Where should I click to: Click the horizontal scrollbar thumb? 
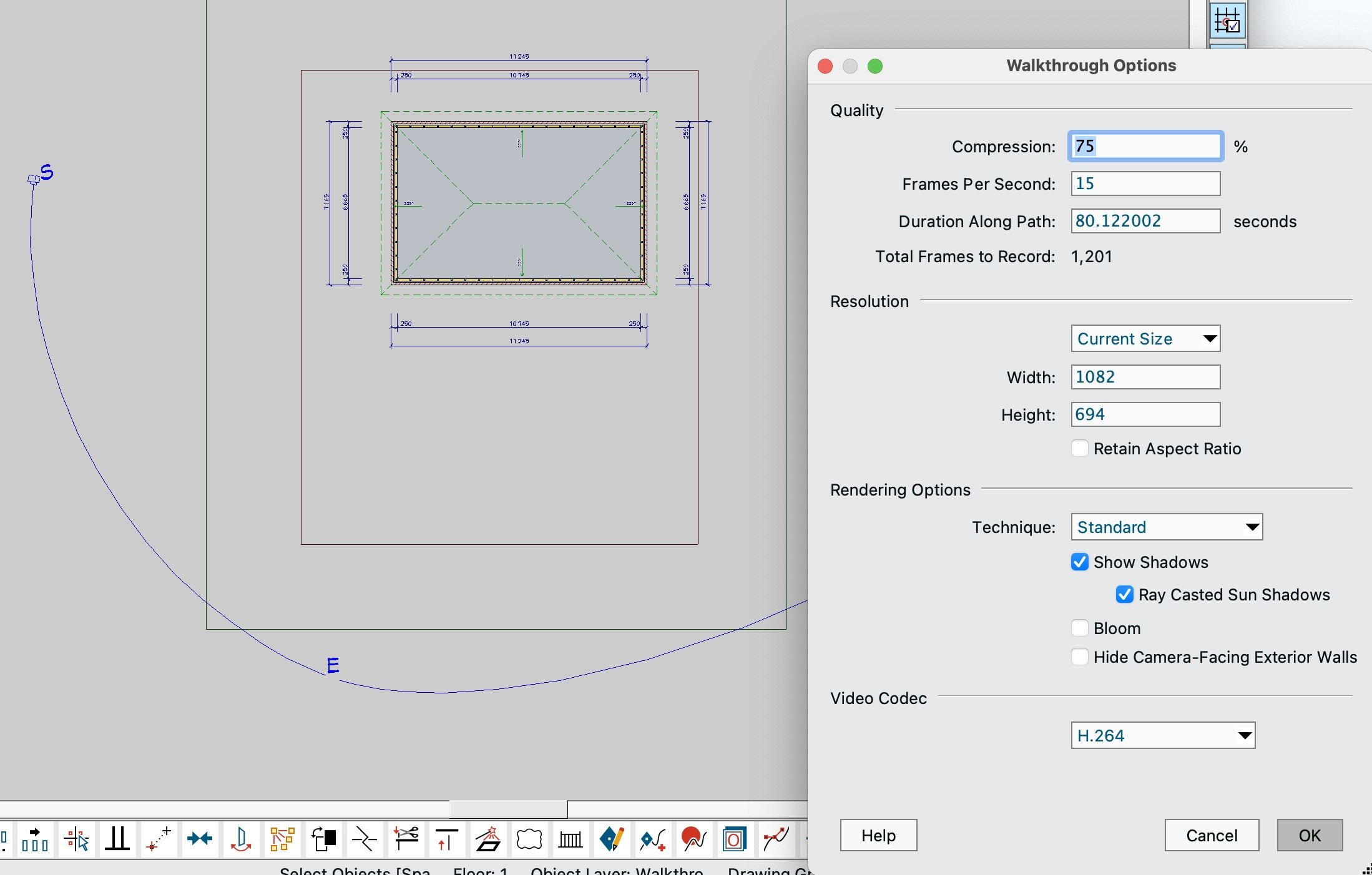click(508, 809)
